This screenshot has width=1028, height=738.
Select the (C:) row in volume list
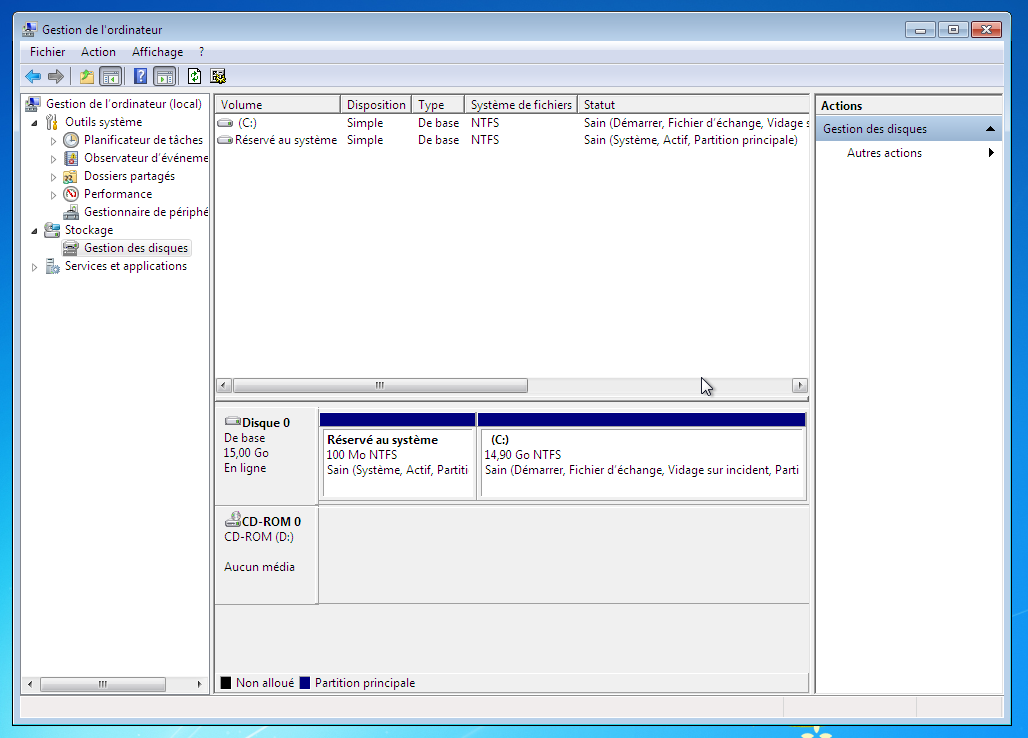click(513, 123)
